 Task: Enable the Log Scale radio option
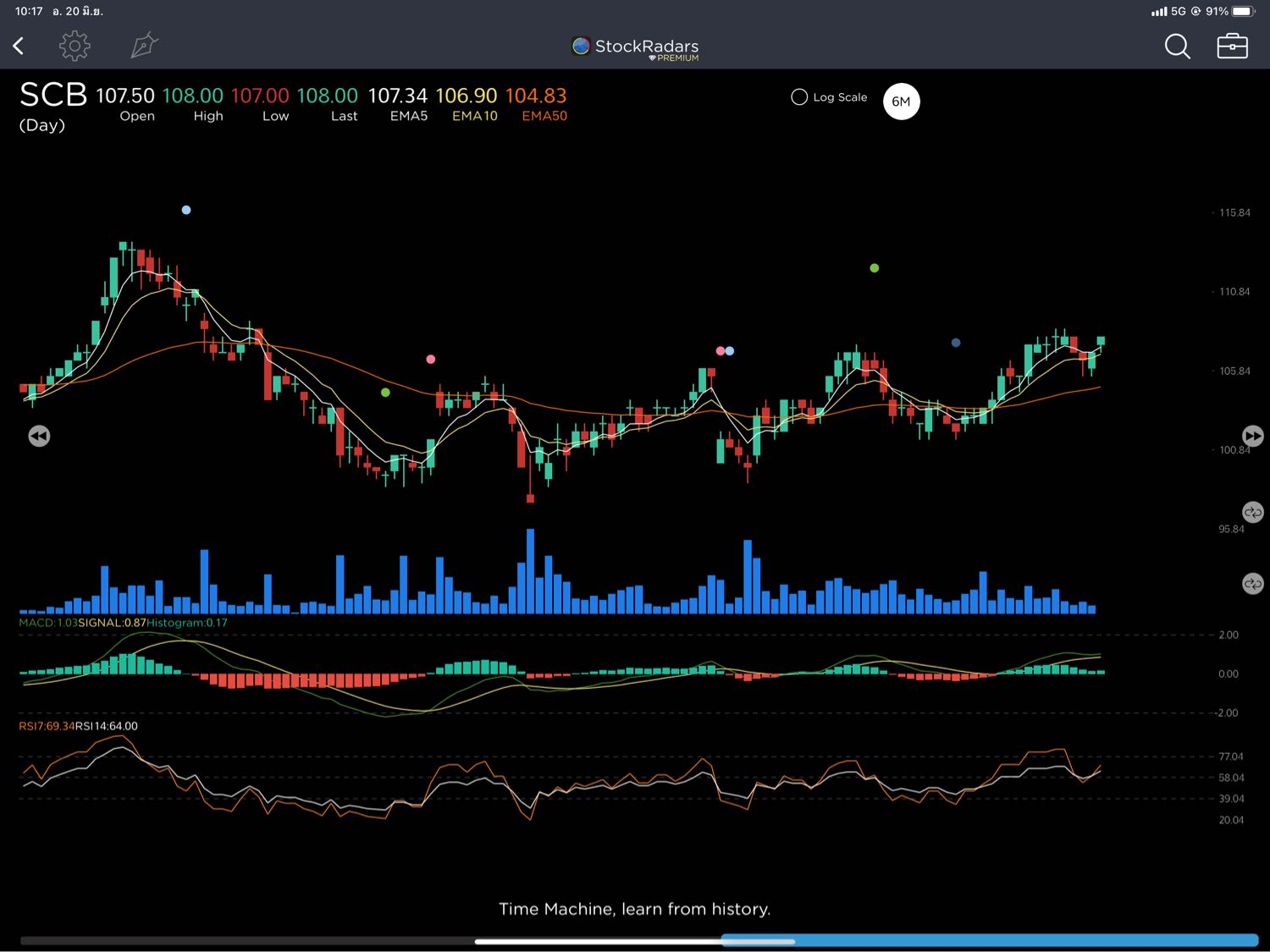point(799,97)
